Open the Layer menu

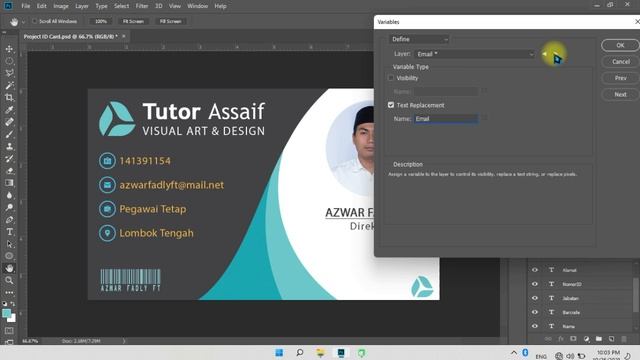tap(82, 6)
